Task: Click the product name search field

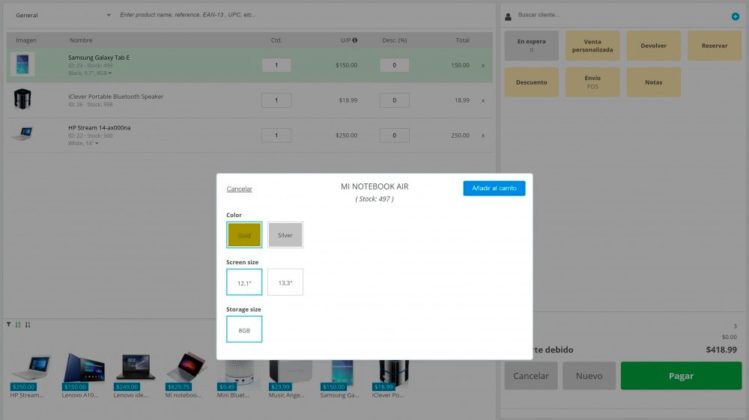Action: coord(304,15)
